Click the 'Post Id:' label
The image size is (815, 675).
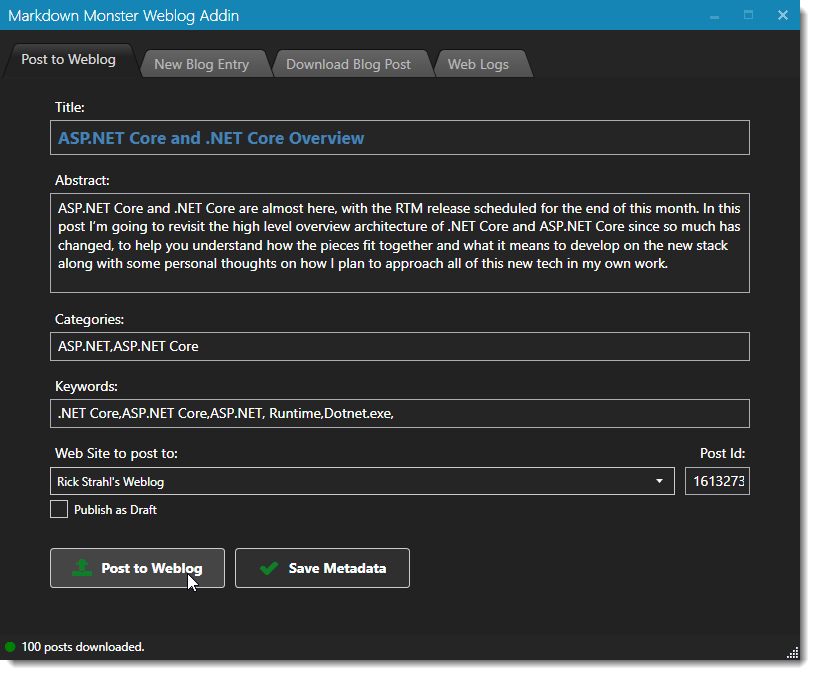(x=722, y=454)
